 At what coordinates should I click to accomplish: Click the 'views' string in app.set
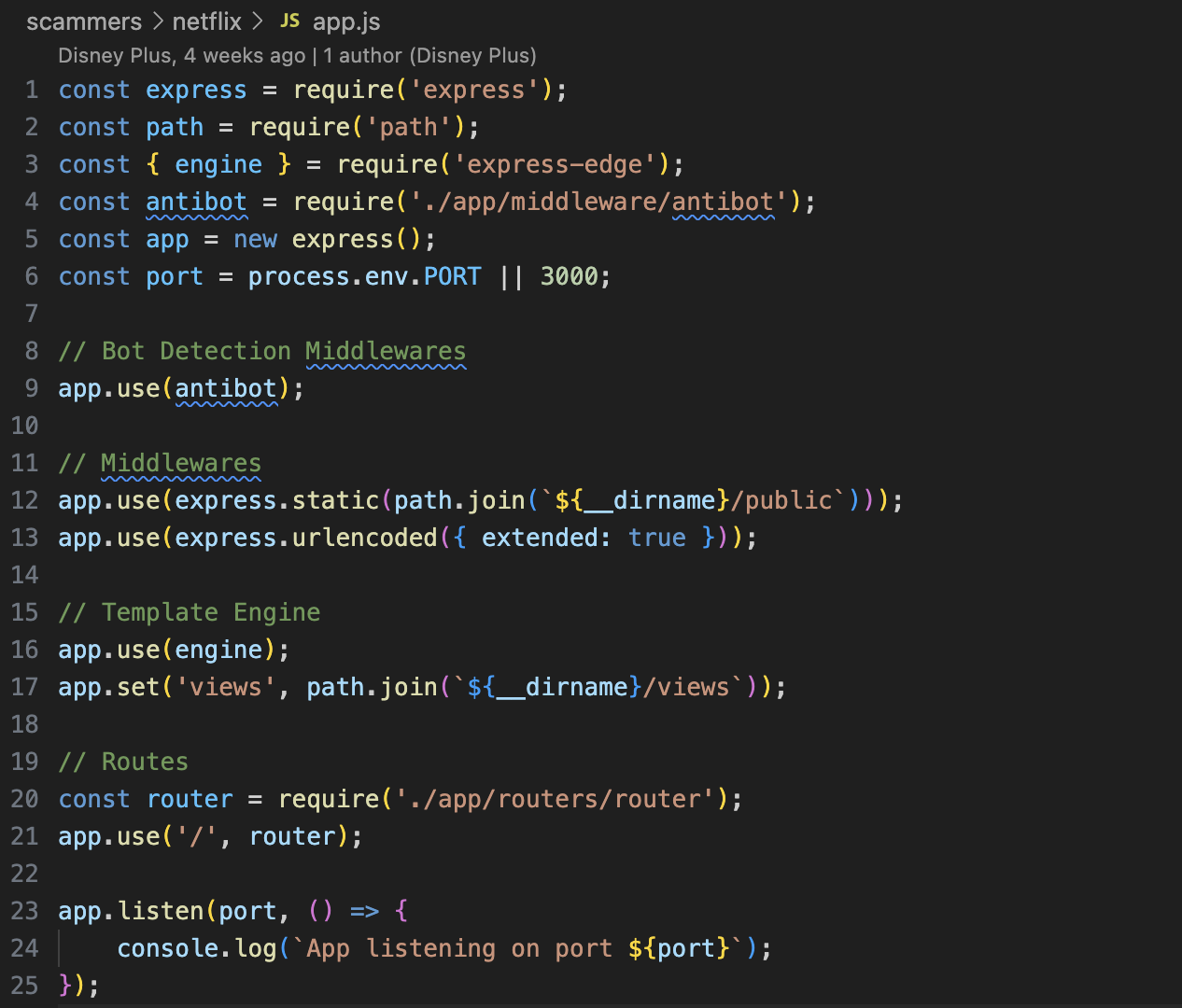pyautogui.click(x=225, y=687)
